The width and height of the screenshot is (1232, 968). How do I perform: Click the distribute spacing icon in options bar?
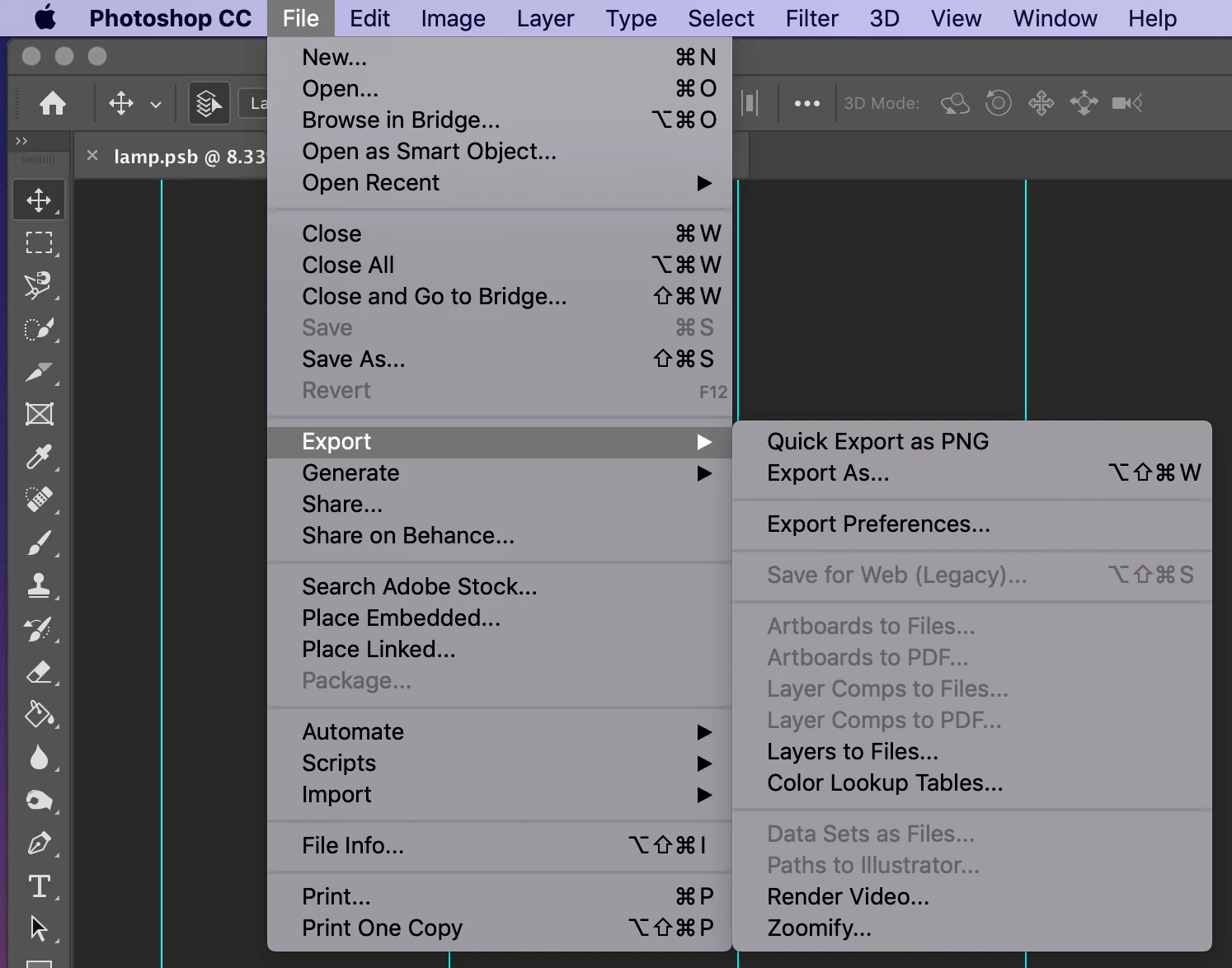click(750, 103)
